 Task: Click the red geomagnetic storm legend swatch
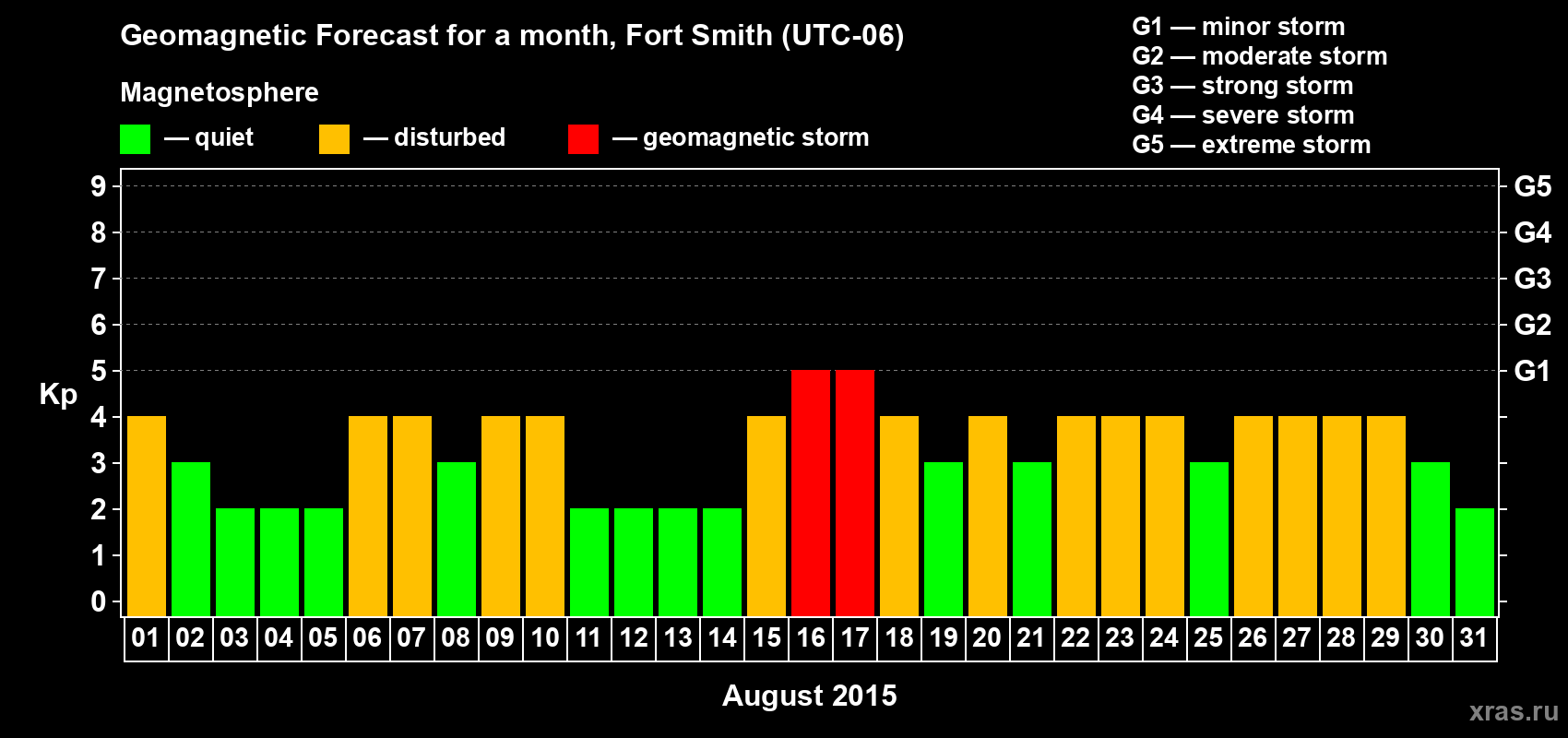tap(583, 139)
